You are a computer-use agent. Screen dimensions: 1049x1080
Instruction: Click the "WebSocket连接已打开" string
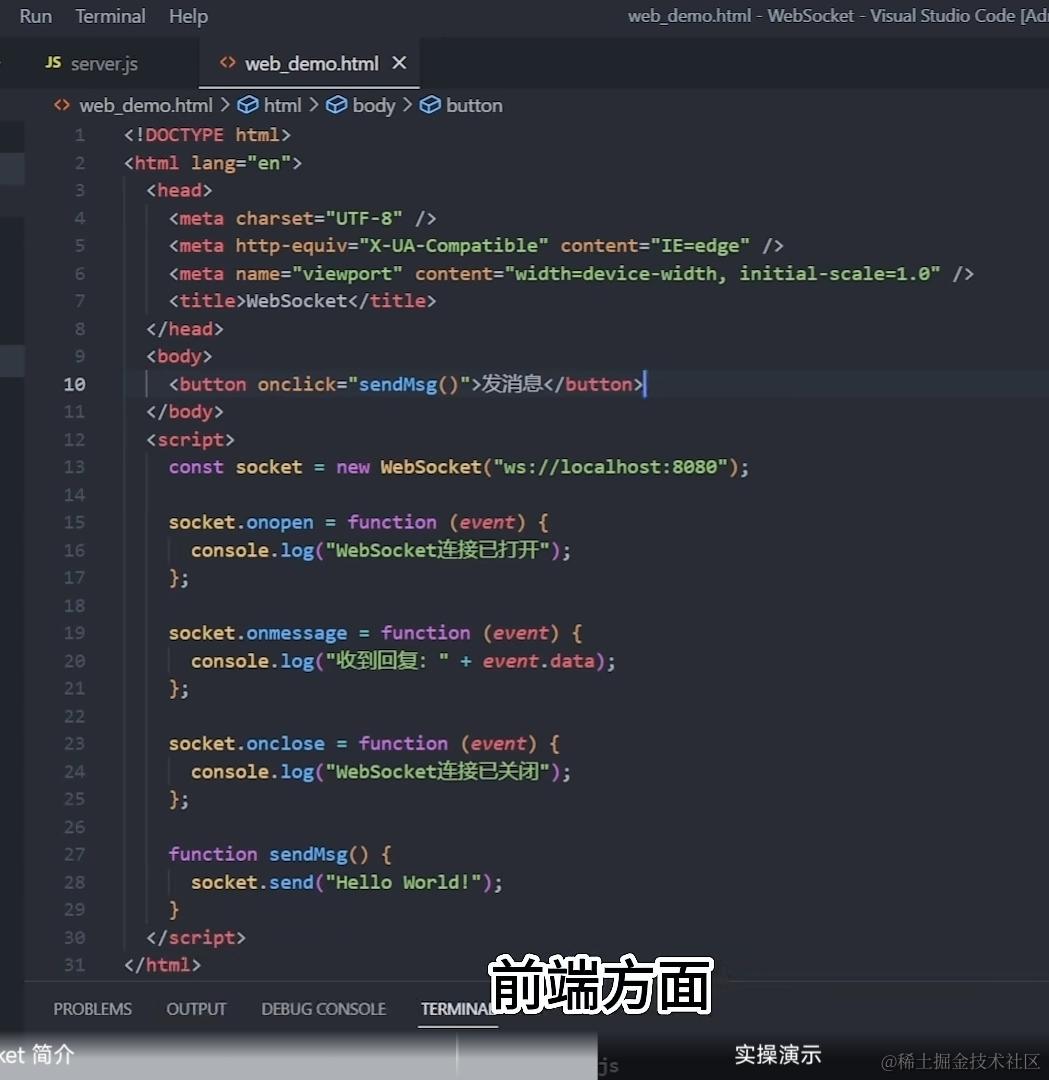437,550
